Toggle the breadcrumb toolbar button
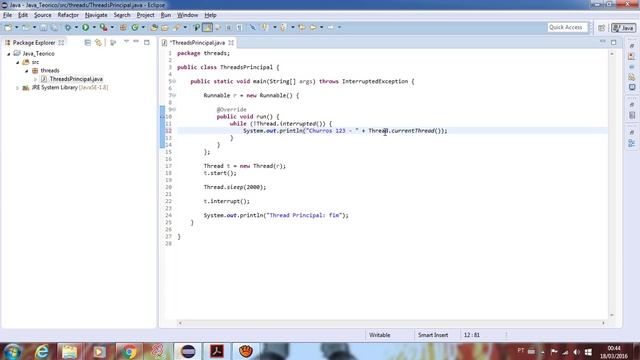 coord(196,27)
